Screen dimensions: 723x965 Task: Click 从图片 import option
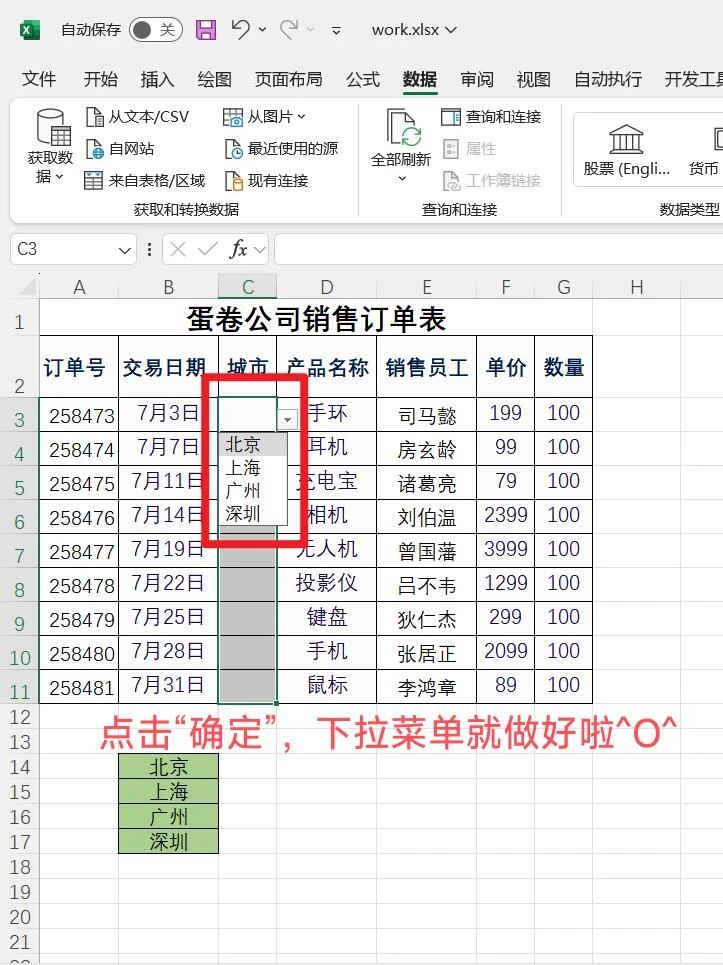(x=264, y=116)
